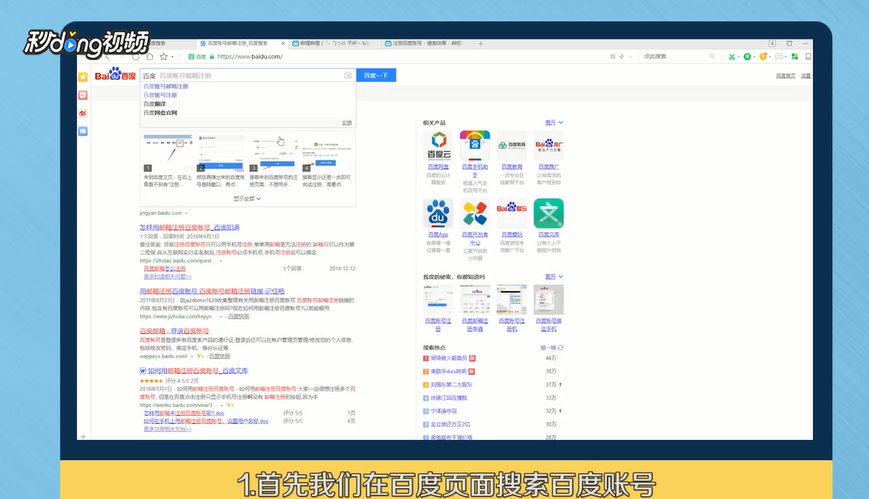This screenshot has height=499, width=869.
Task: Click the blue mail sidebar icon
Action: (83, 131)
